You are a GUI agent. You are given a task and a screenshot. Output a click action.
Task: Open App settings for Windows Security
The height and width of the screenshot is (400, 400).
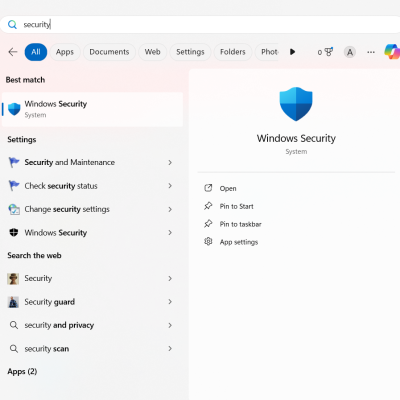(239, 242)
